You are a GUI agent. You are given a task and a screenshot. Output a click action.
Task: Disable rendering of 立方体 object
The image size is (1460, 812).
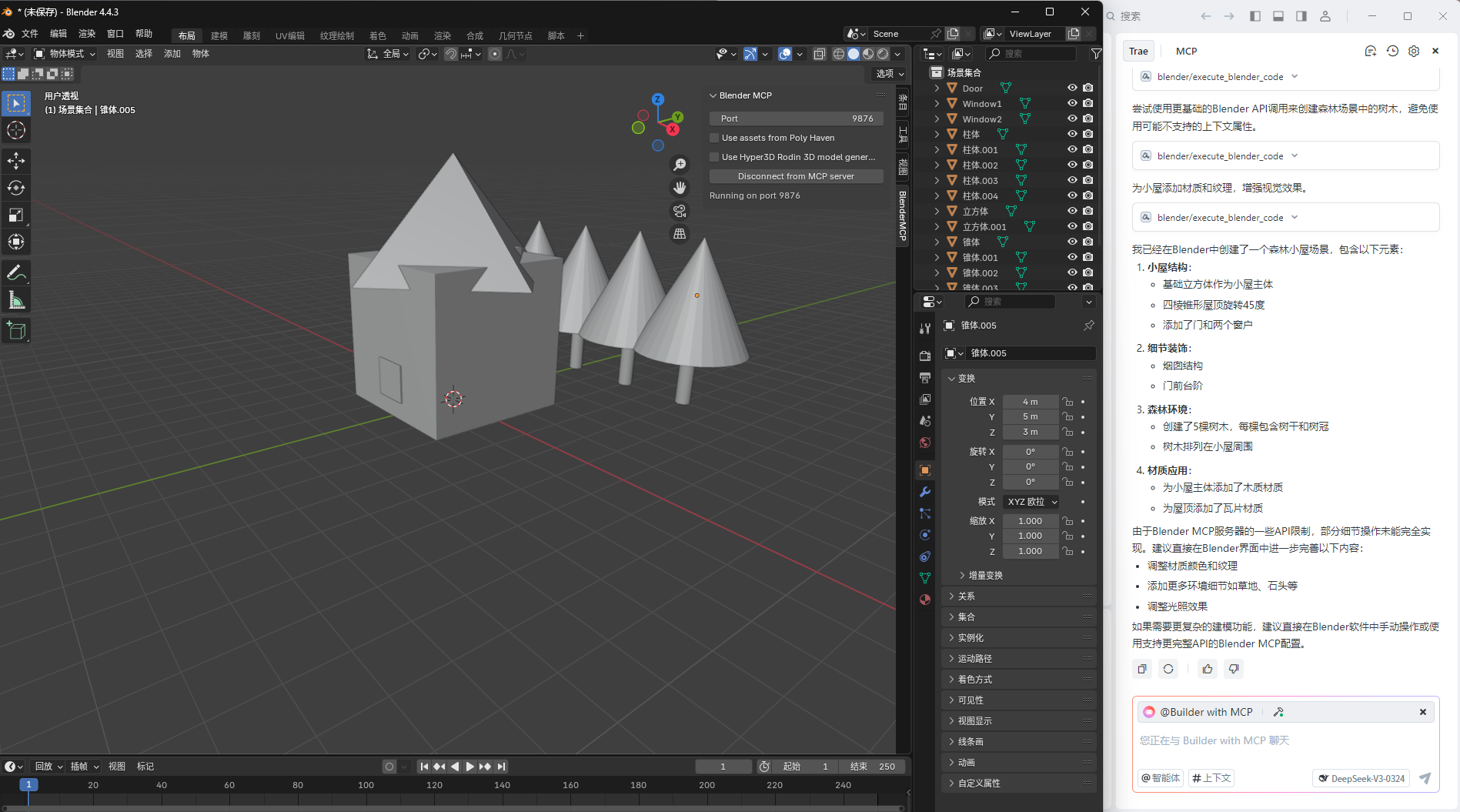[1087, 211]
